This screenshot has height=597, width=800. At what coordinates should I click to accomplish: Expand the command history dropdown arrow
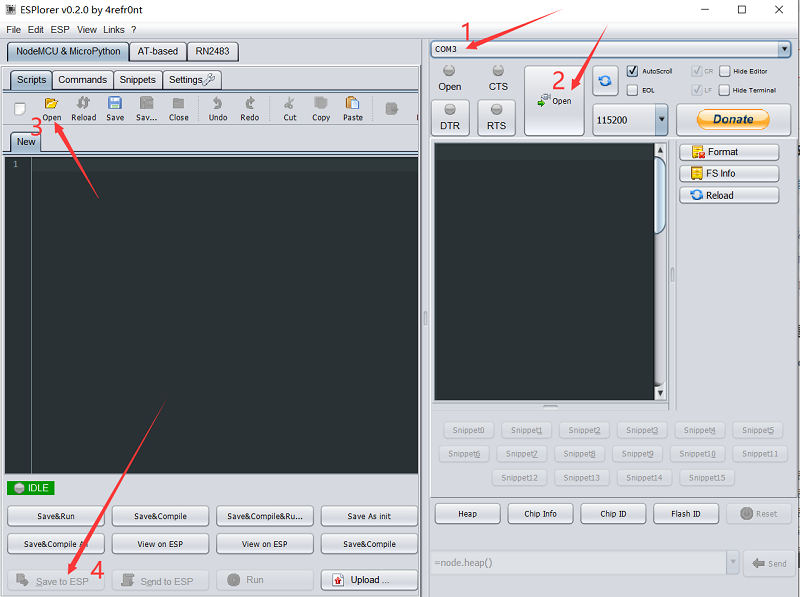coord(733,563)
